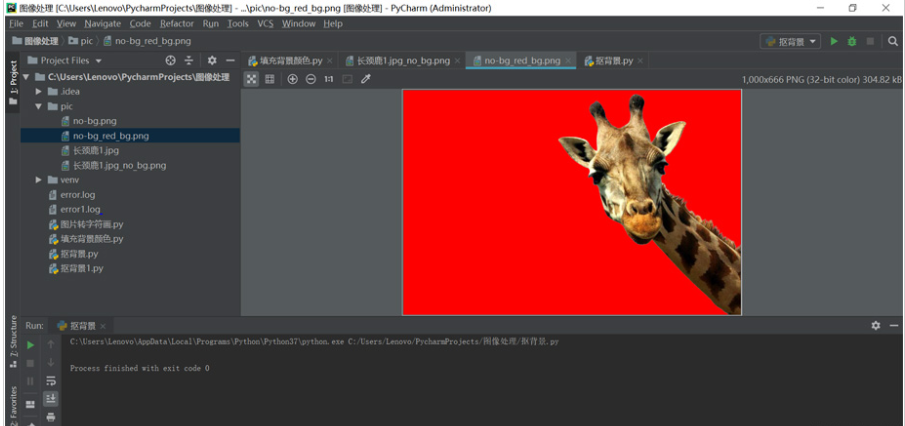Open Search Everywhere magnifier
905x426 pixels.
coord(893,41)
